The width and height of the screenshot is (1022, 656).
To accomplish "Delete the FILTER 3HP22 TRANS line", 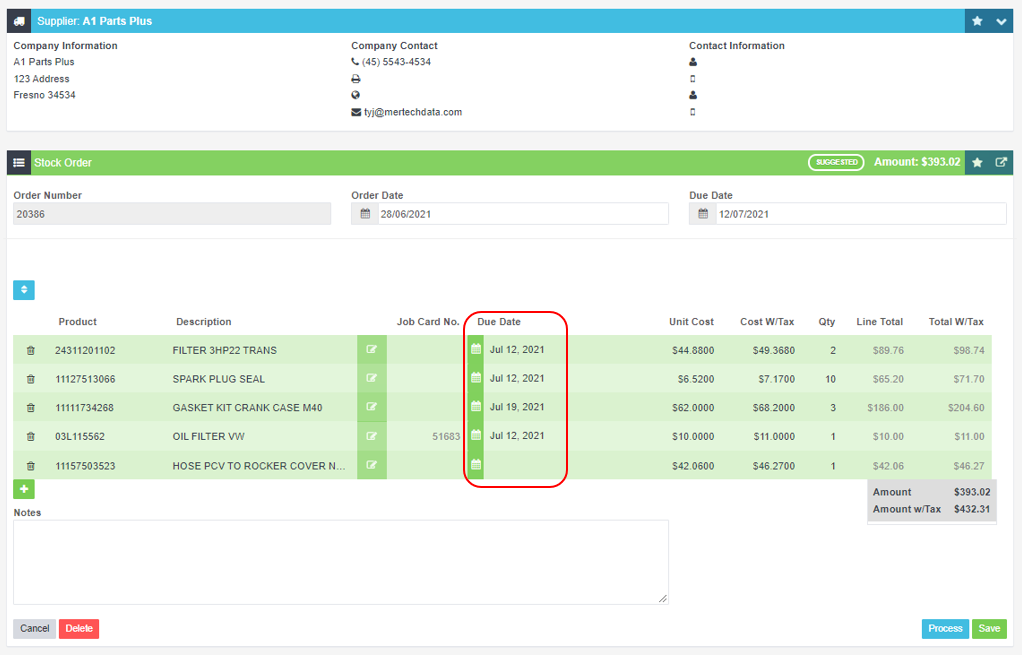I will 31,350.
